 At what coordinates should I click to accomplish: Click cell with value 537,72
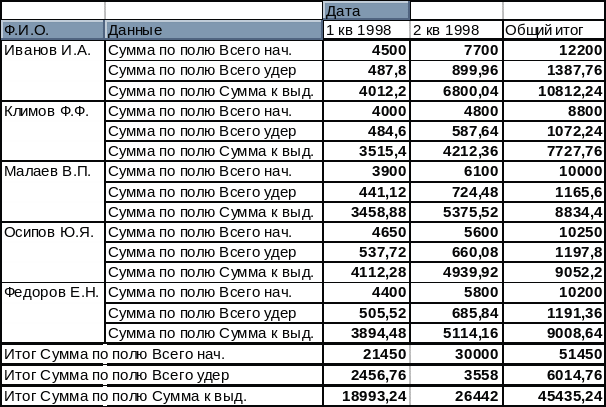click(366, 252)
